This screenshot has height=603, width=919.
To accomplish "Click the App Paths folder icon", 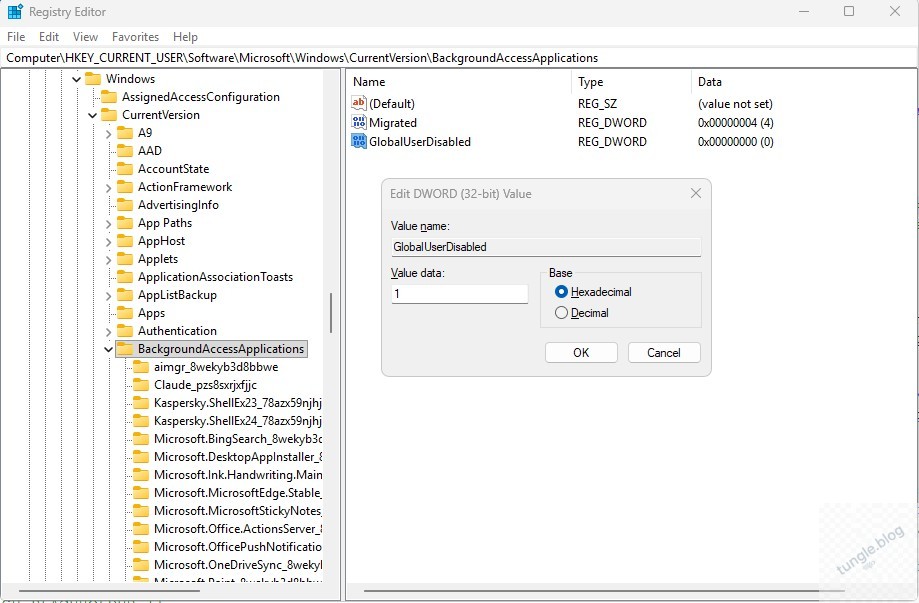I will coord(125,223).
